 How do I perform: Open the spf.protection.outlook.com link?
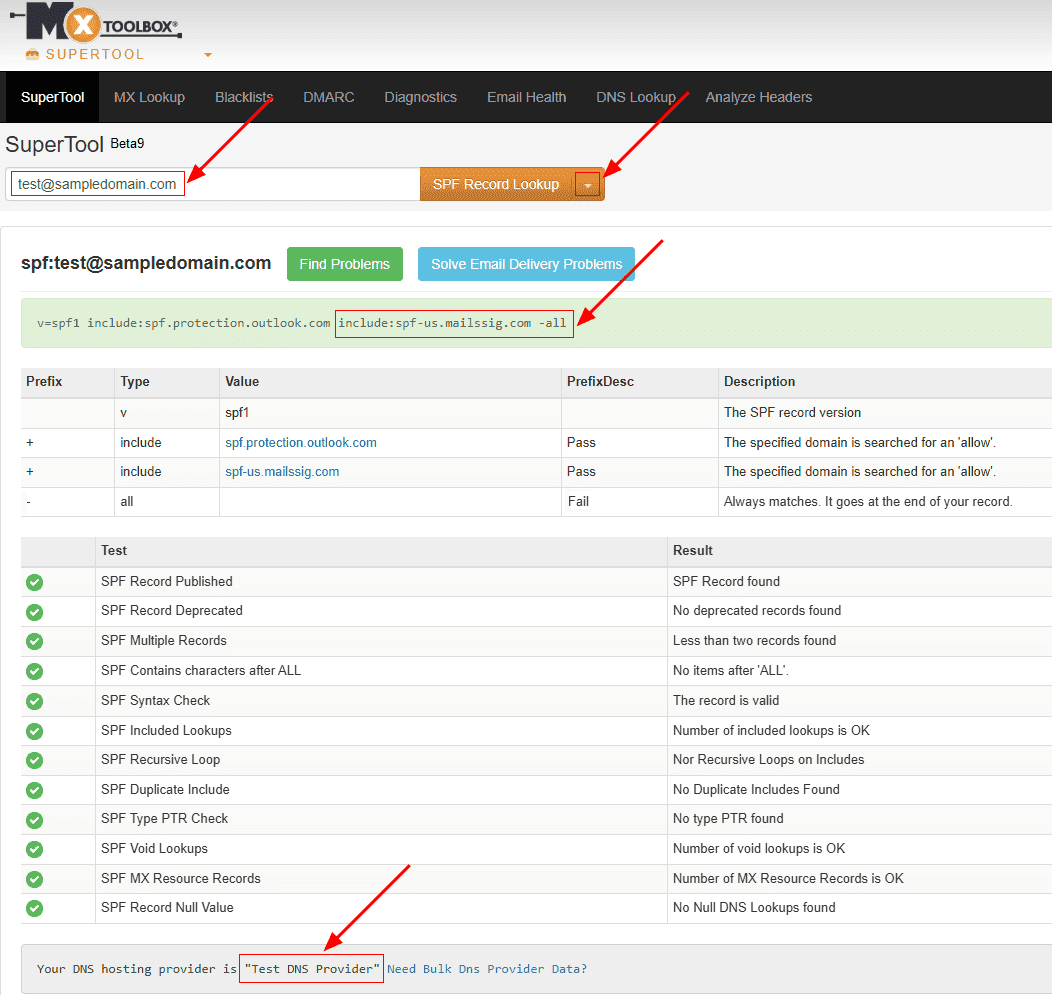[301, 442]
